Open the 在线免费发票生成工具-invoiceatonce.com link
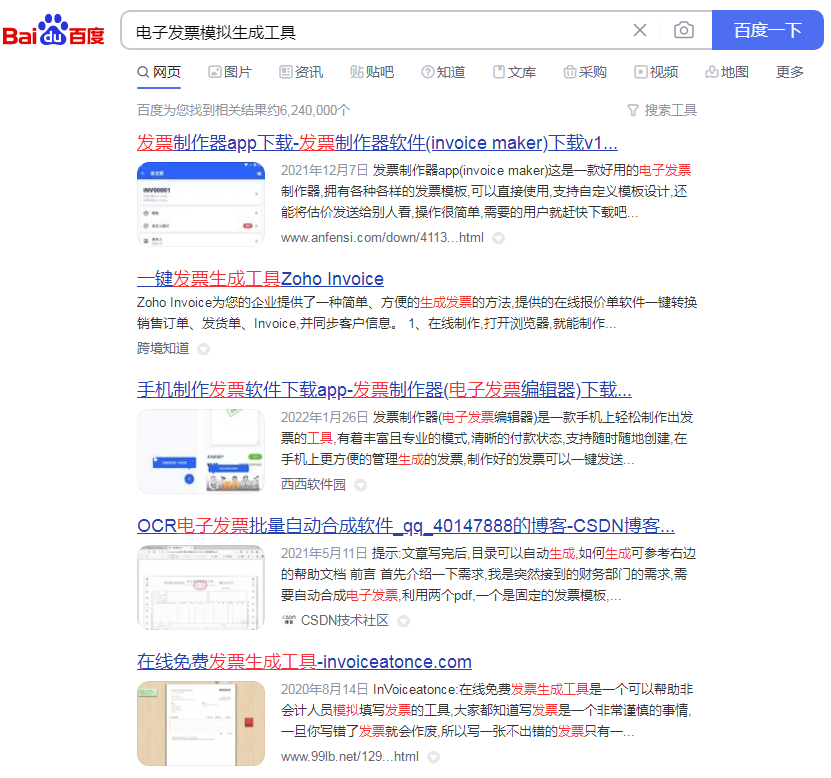 click(x=304, y=661)
